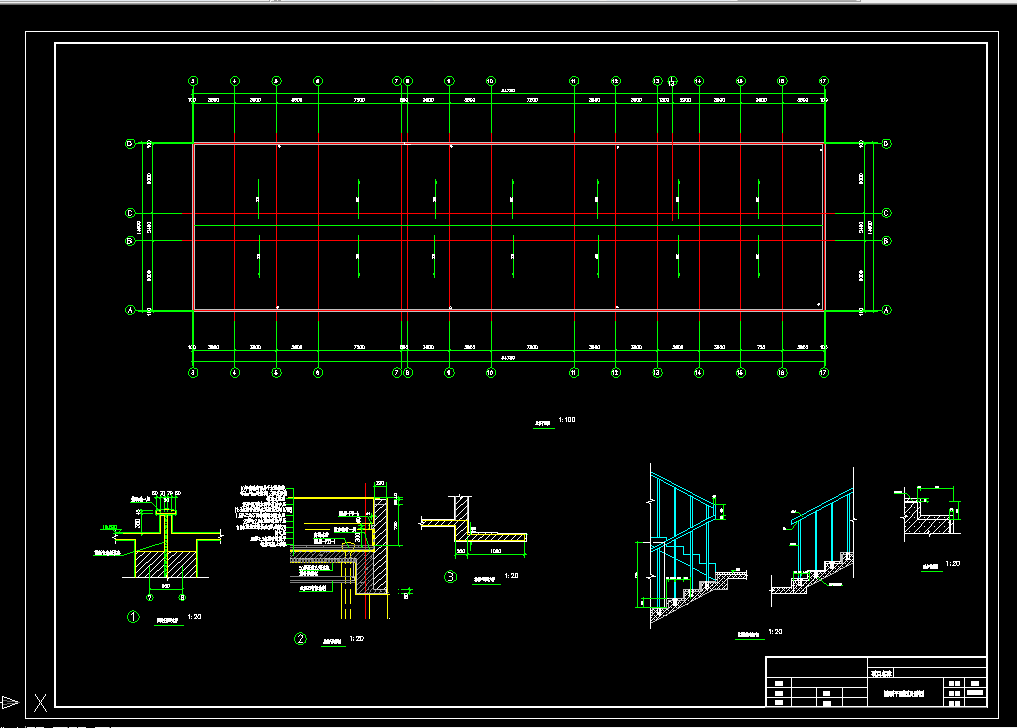Select top grid axis bubble 10

[490, 81]
